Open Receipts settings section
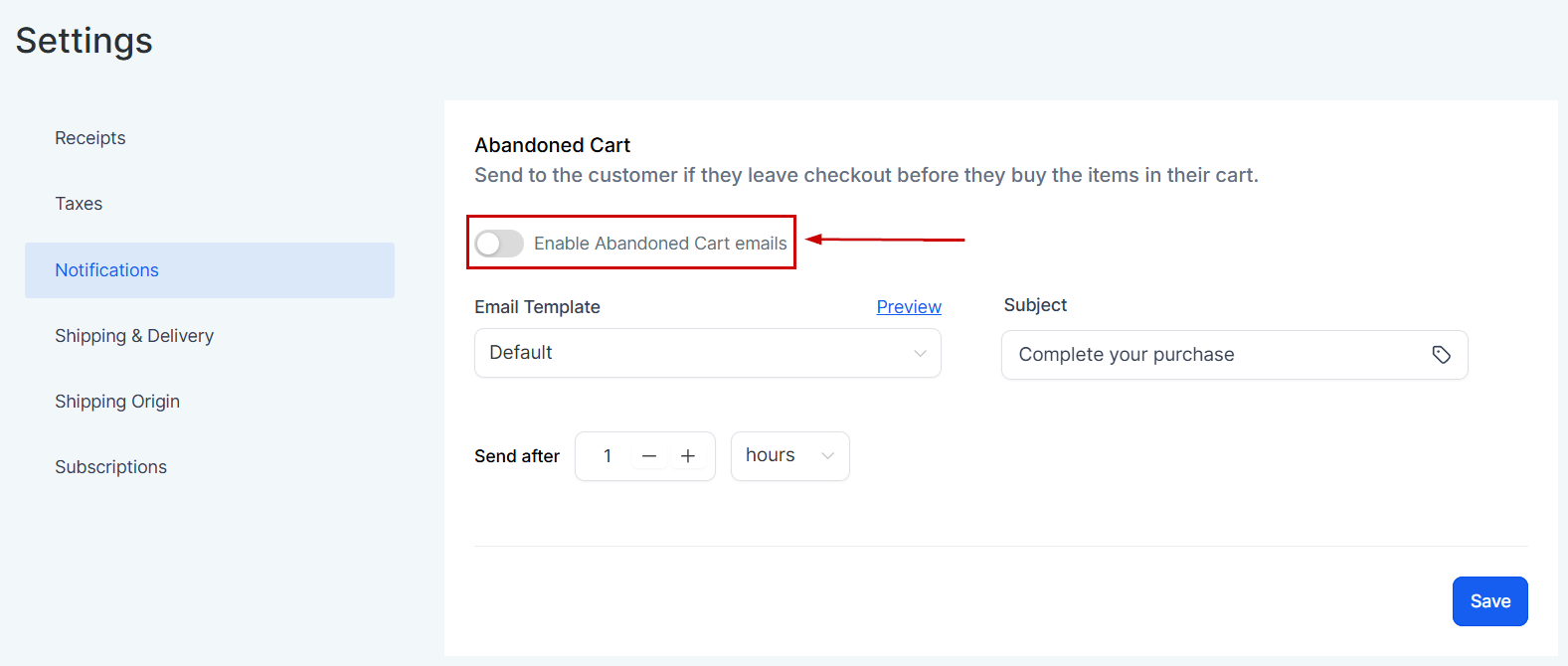 coord(90,138)
